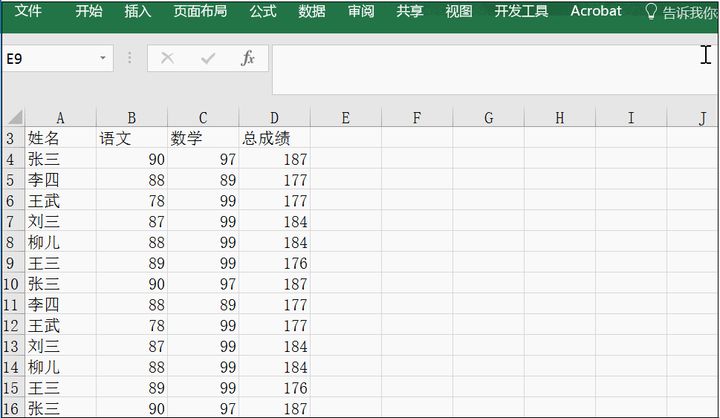This screenshot has height=418, width=720.
Task: Click the cancel X icon in formula bar
Action: 167,59
